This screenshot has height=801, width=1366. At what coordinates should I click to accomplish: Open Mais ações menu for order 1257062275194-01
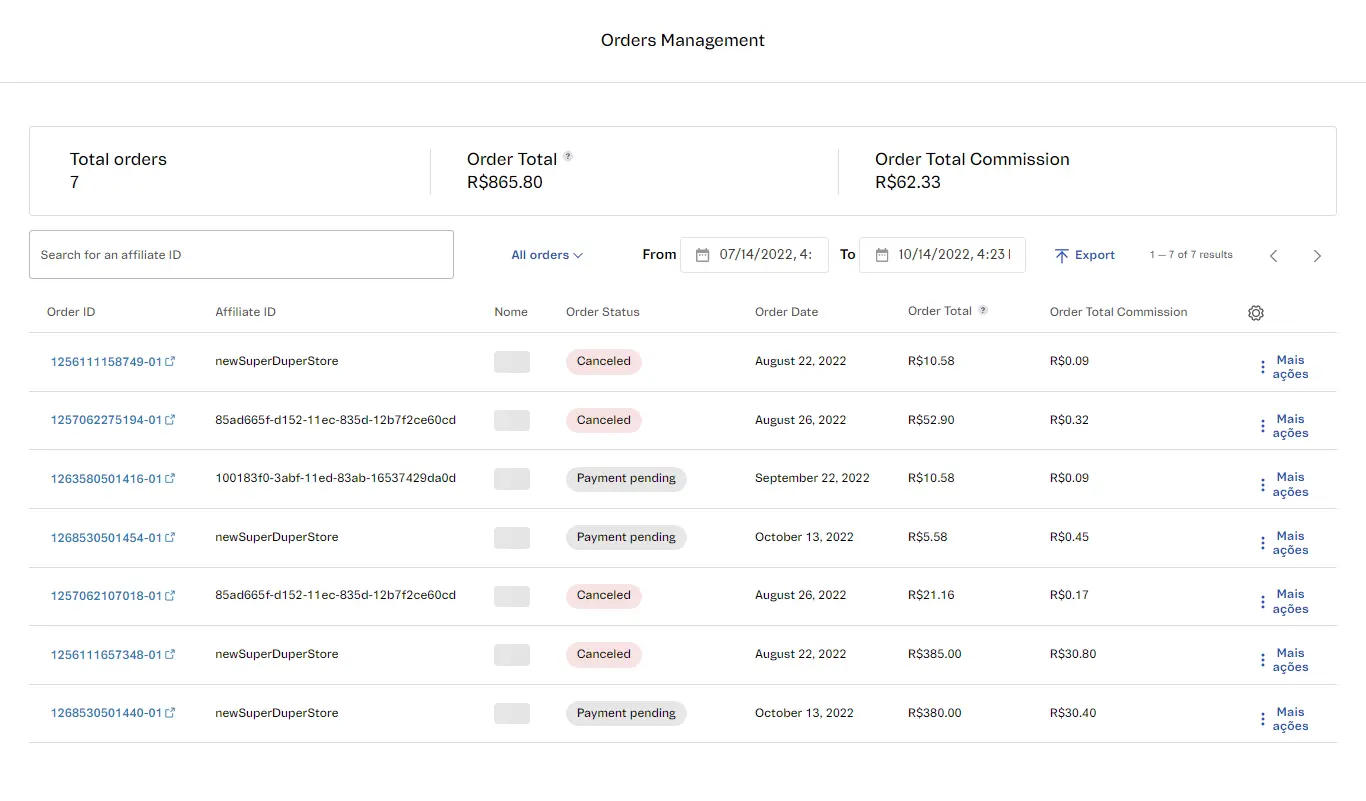tap(1283, 426)
